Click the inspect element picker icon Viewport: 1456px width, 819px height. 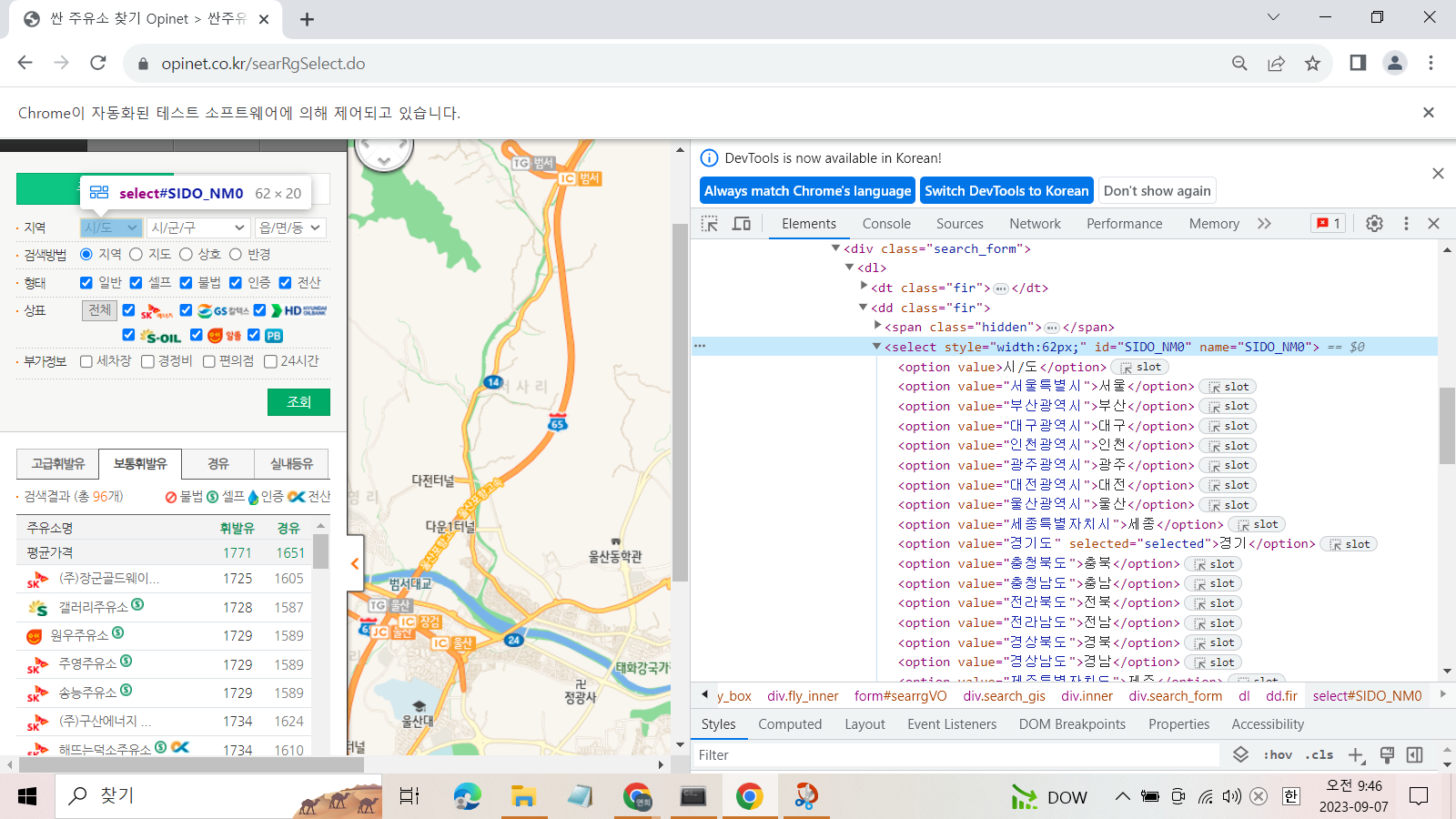(x=710, y=224)
